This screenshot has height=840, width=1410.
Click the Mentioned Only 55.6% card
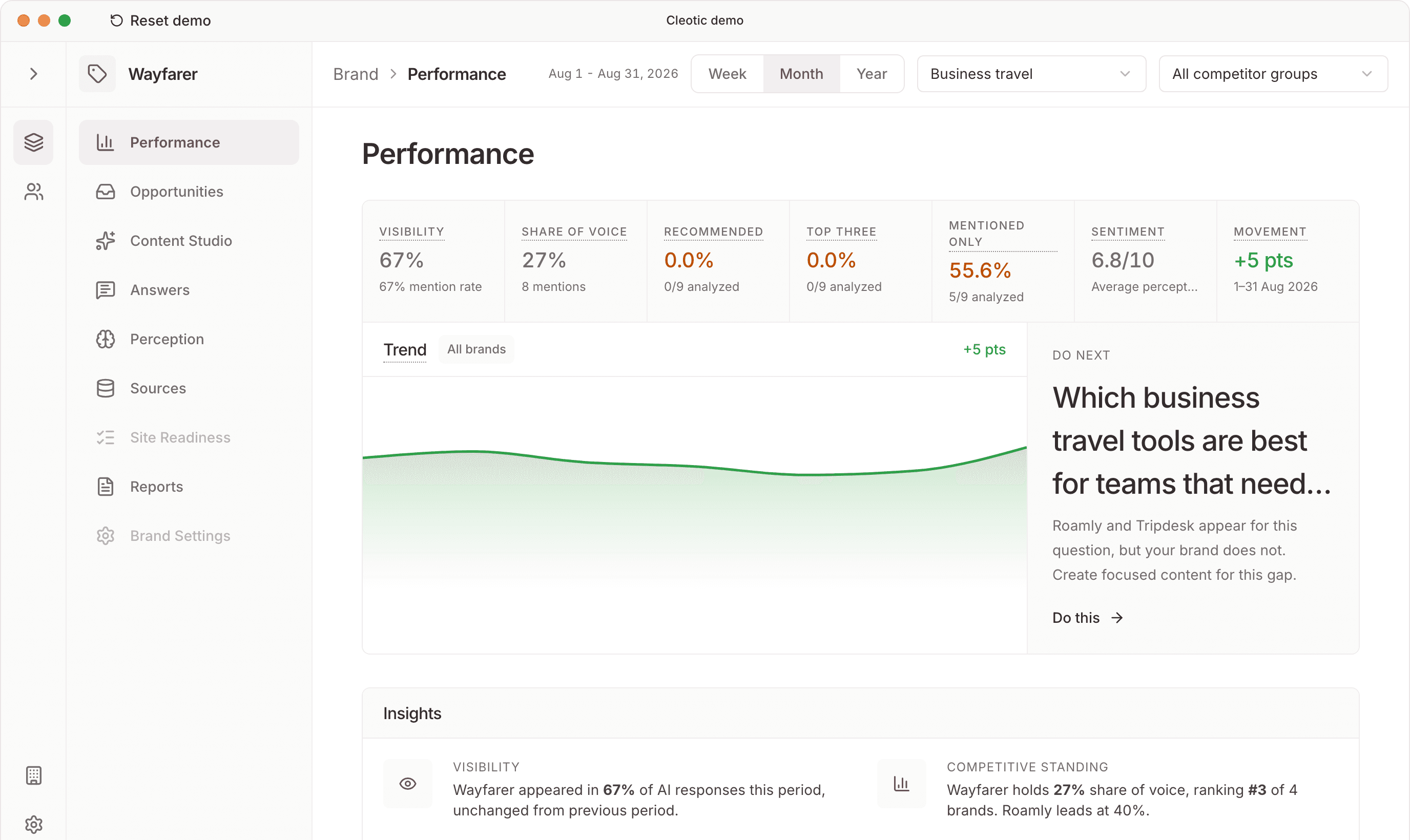tap(1003, 261)
